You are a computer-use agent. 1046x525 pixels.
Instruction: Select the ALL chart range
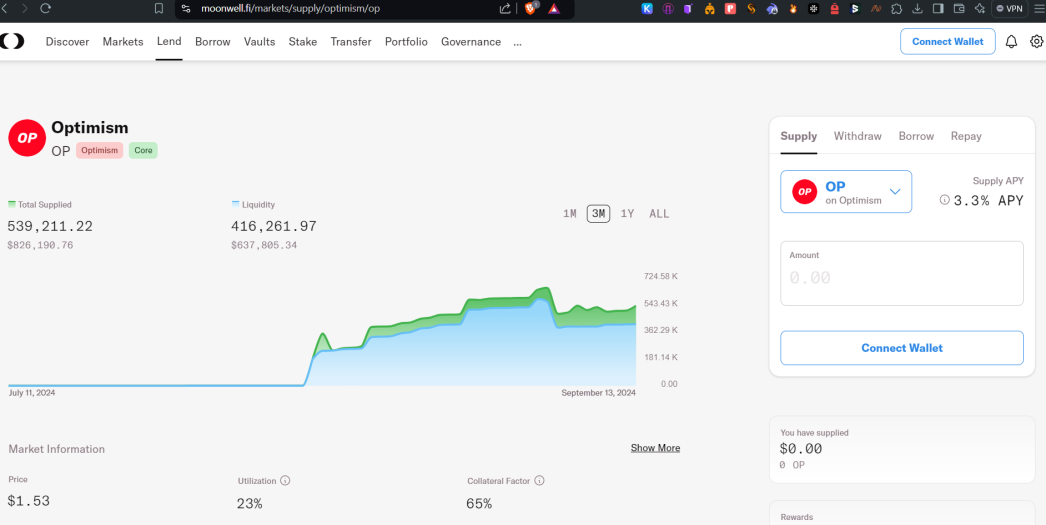(659, 213)
